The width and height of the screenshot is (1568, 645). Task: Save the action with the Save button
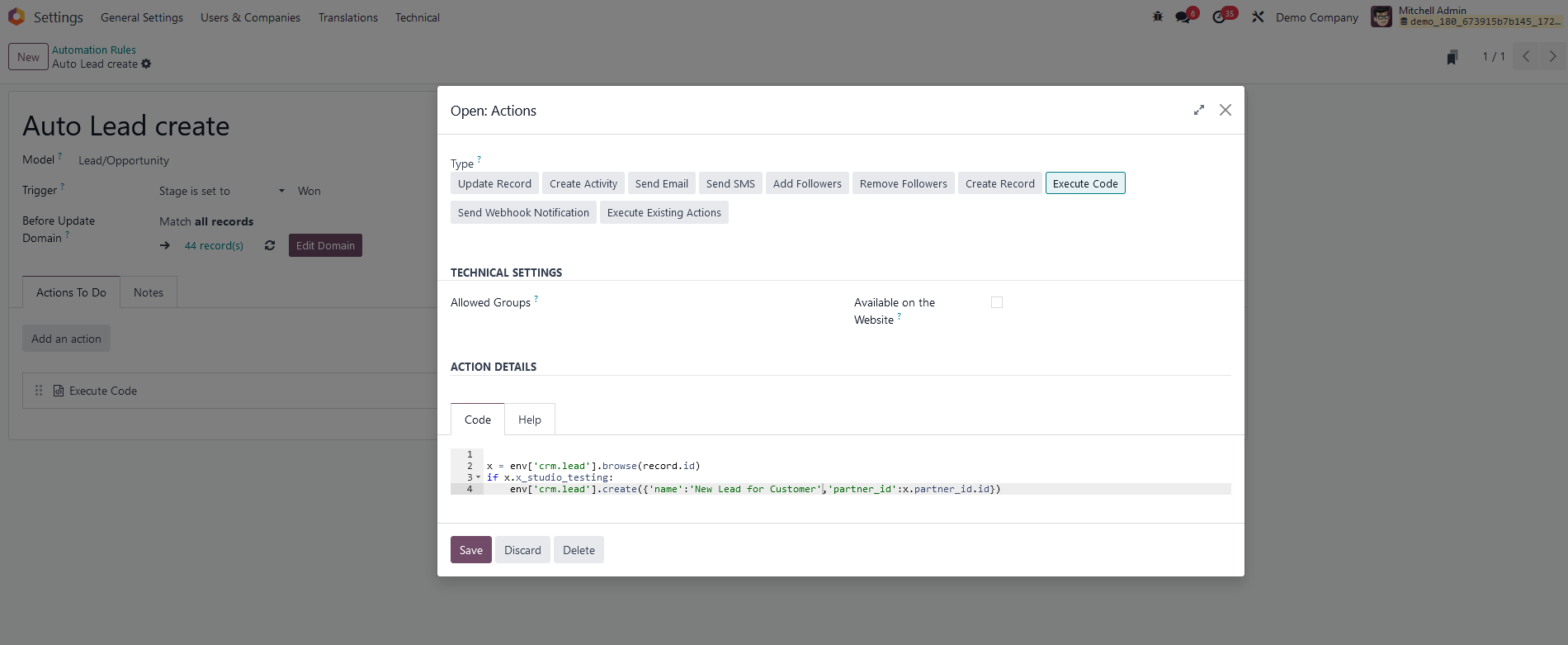tap(471, 550)
